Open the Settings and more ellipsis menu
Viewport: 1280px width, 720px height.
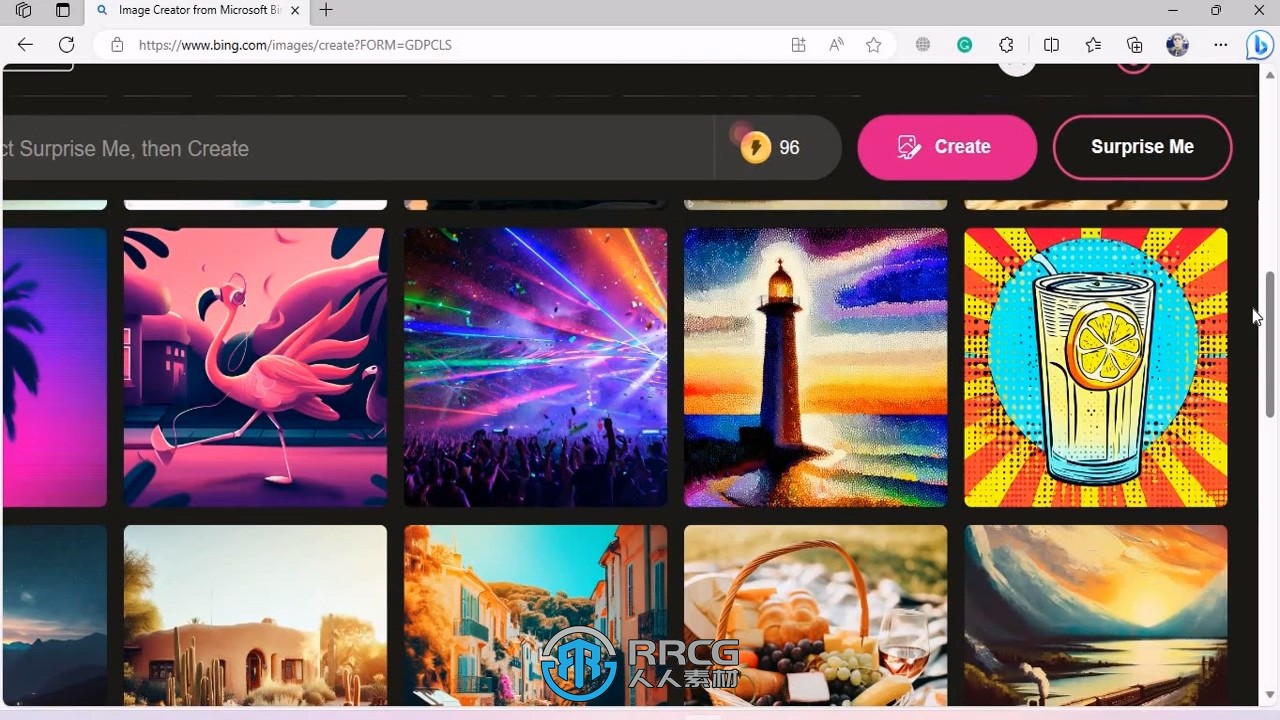1220,45
